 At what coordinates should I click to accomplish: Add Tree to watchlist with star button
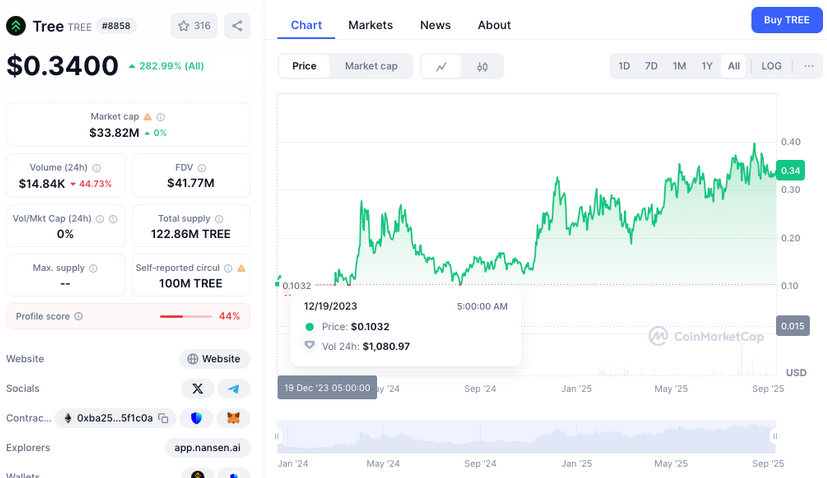[x=193, y=26]
